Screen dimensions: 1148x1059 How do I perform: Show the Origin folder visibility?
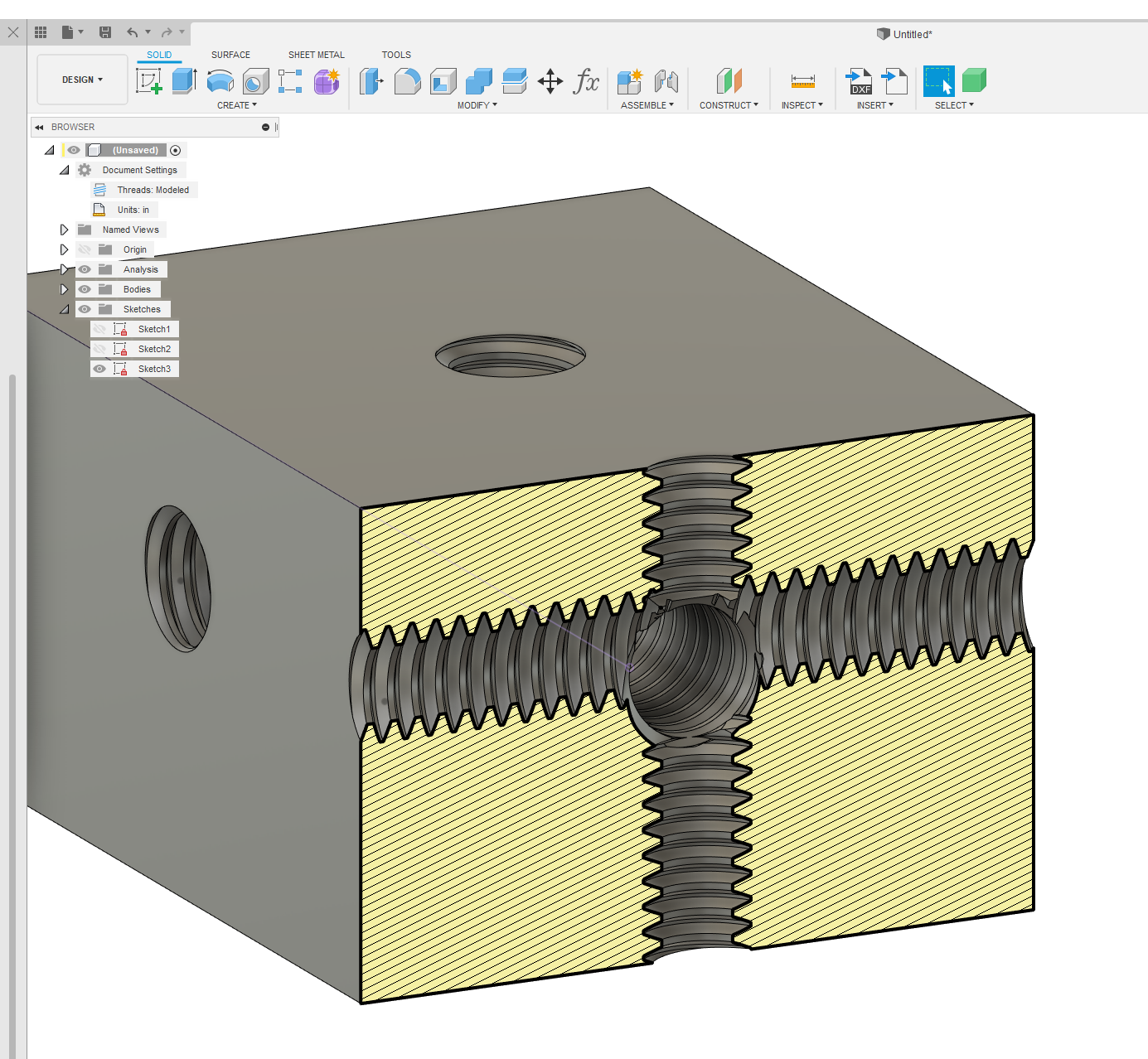click(x=85, y=249)
